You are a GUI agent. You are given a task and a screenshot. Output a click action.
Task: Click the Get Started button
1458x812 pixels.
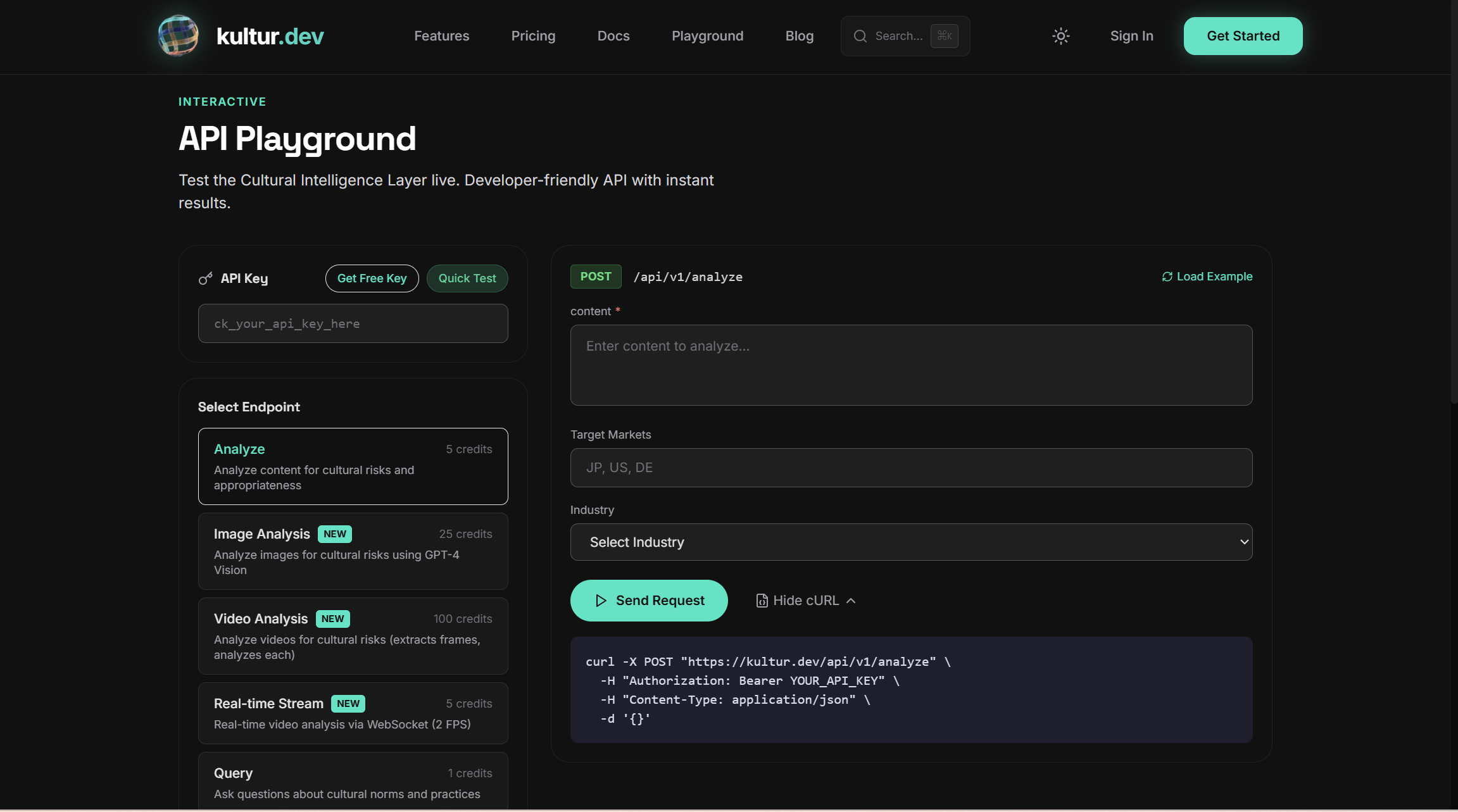click(x=1242, y=36)
